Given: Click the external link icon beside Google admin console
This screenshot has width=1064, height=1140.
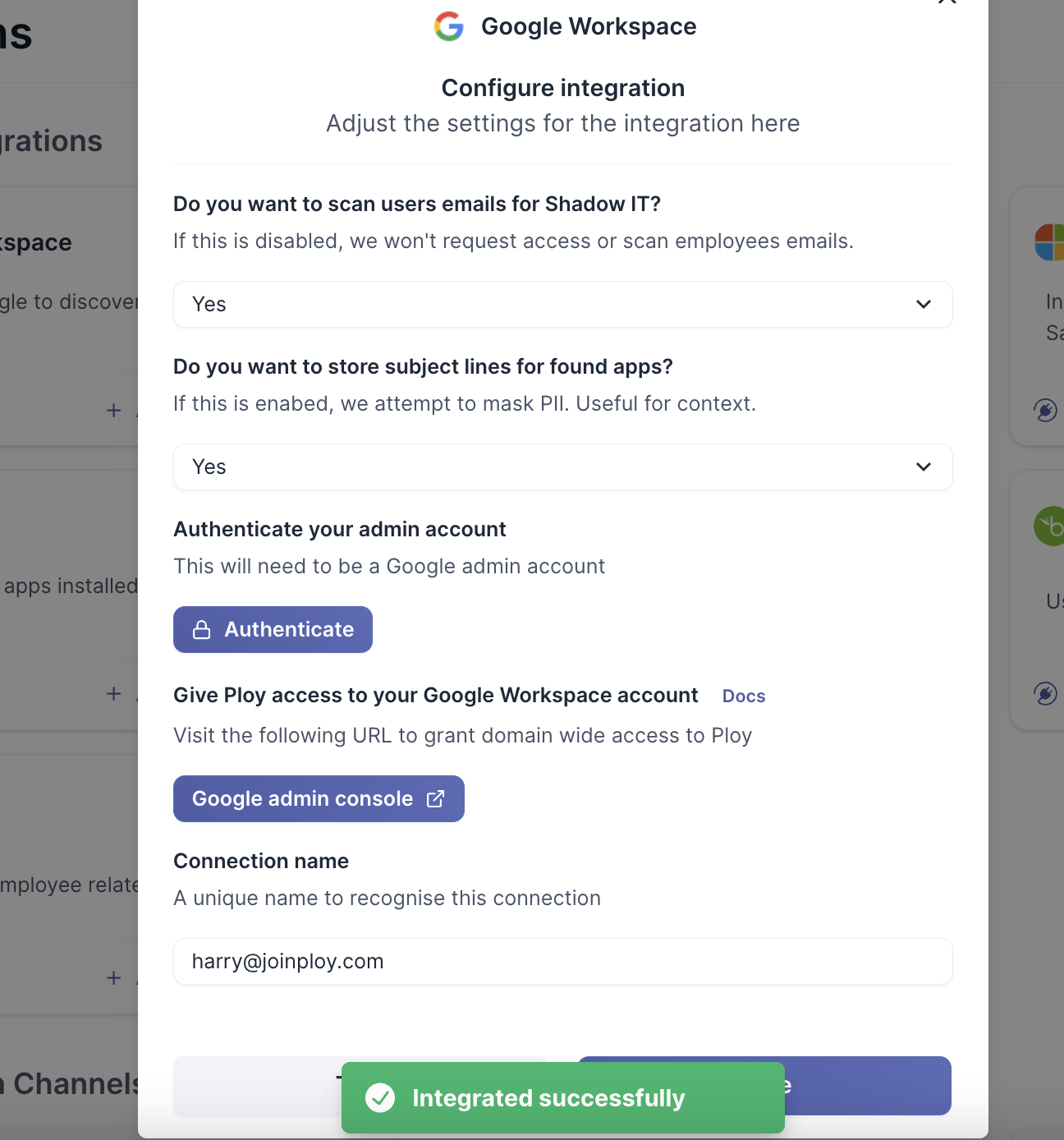Looking at the screenshot, I should (x=436, y=799).
